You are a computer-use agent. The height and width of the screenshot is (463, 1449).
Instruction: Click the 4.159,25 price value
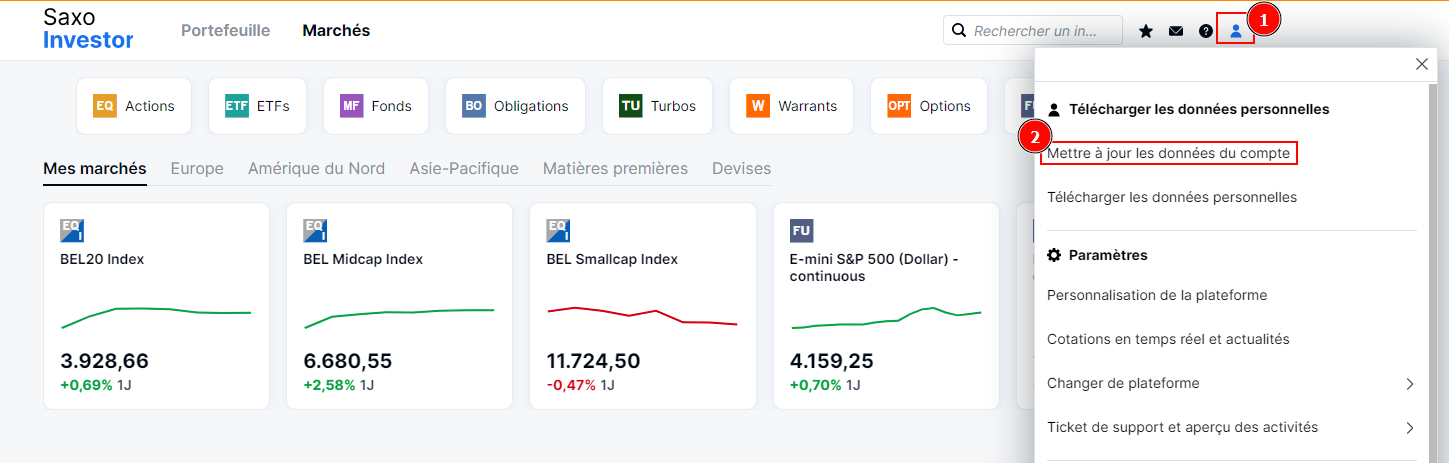(x=832, y=361)
